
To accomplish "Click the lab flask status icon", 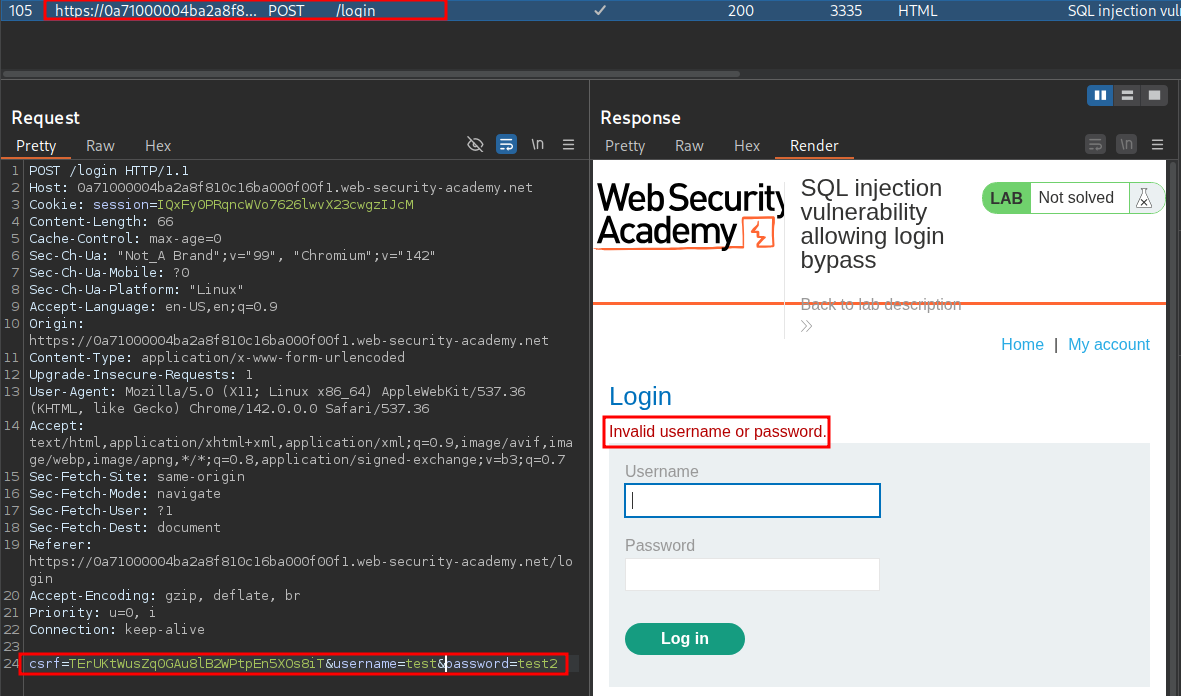I will coord(1145,198).
